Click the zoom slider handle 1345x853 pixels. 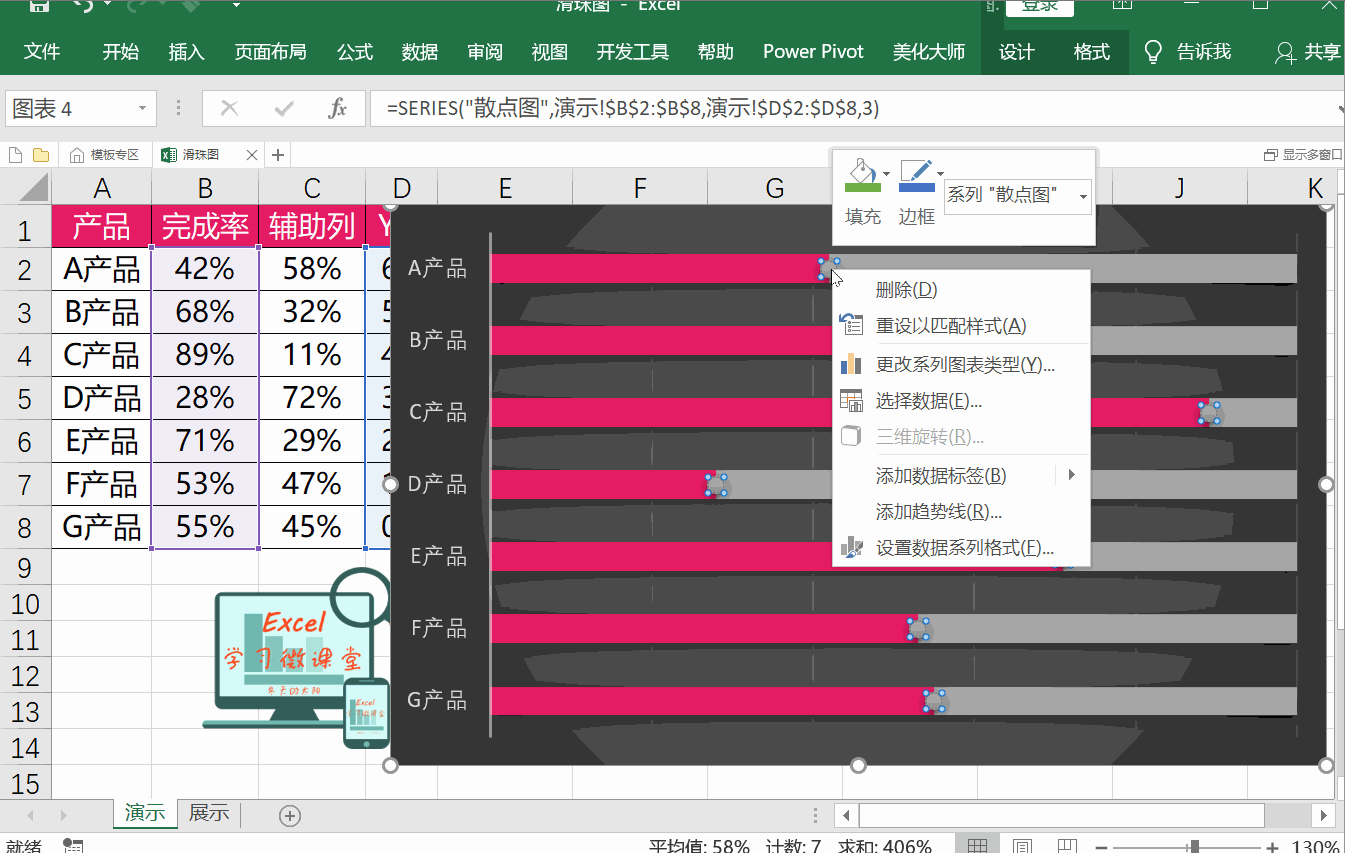[x=1195, y=847]
